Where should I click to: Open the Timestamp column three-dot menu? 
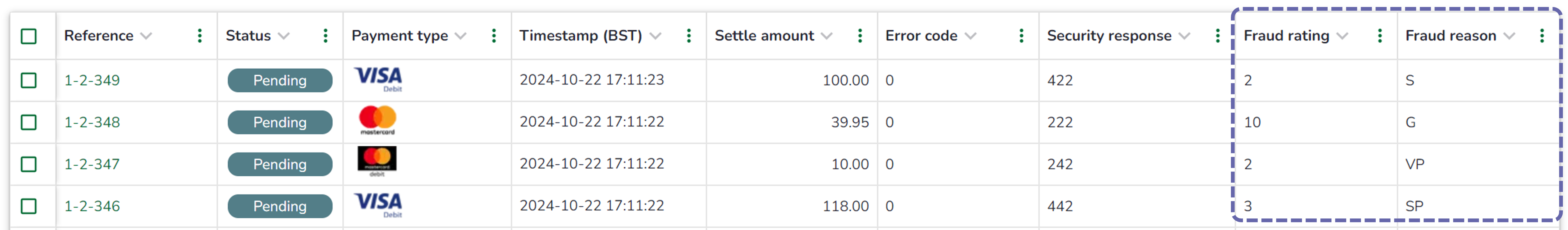pyautogui.click(x=688, y=36)
